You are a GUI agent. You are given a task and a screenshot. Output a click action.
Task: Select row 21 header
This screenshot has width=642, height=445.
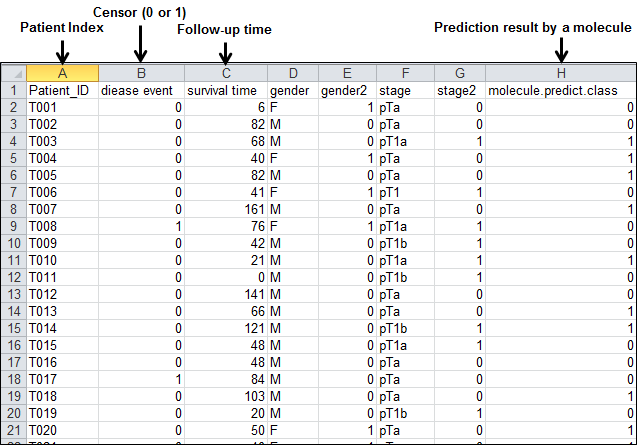(14, 430)
